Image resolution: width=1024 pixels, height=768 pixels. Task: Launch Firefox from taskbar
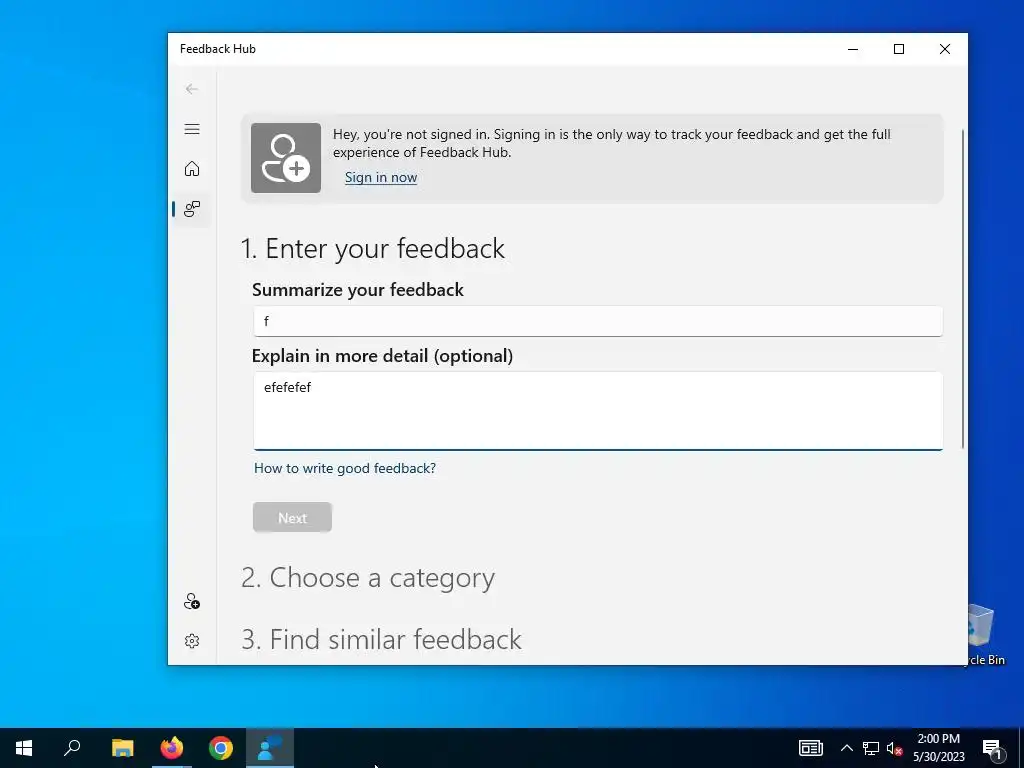tap(172, 748)
